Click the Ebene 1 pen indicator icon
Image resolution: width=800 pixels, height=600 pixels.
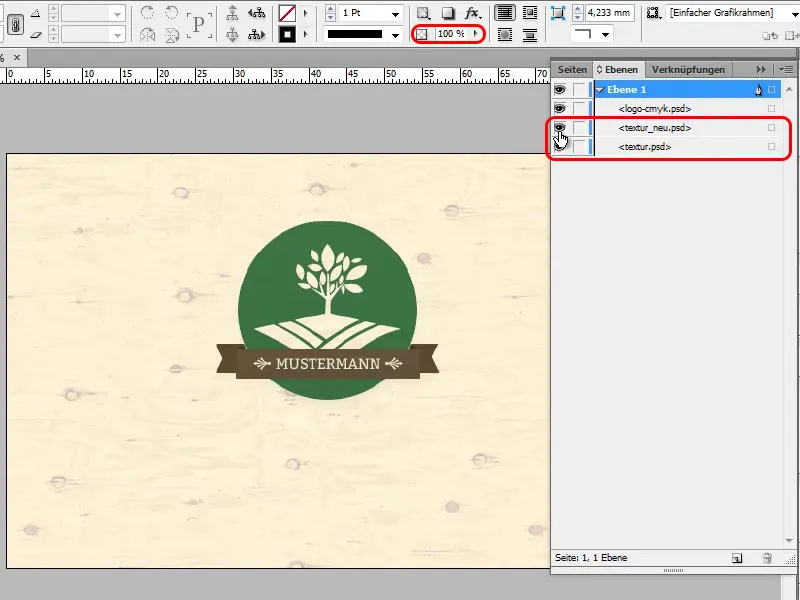pos(758,90)
